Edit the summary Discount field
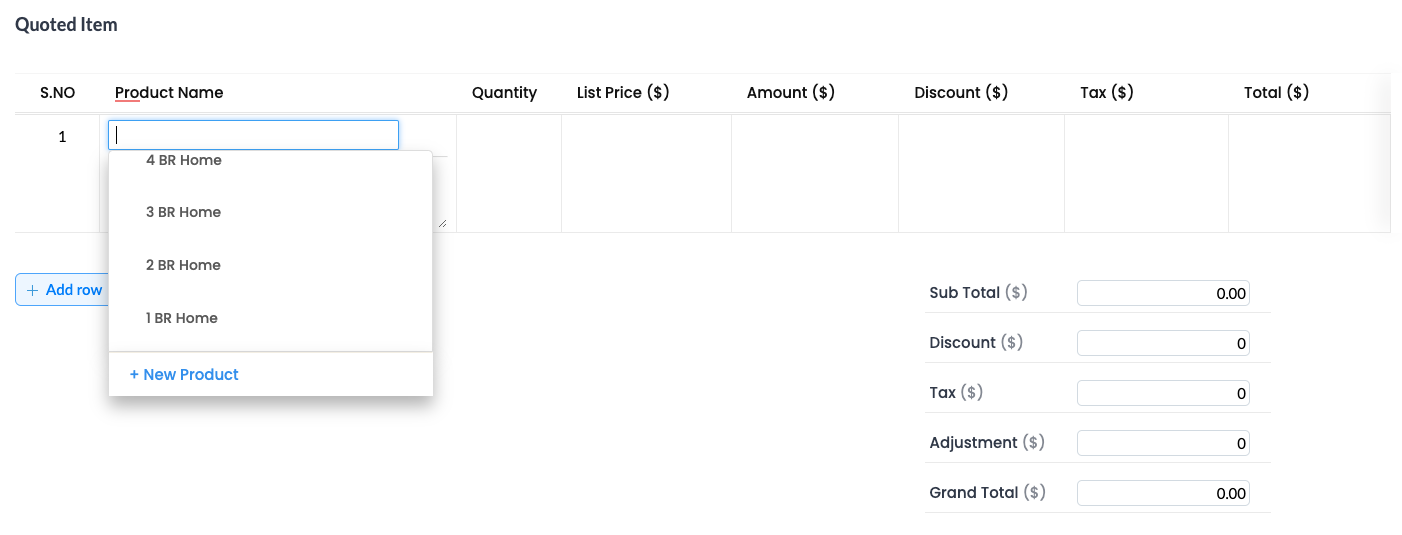 1163,344
